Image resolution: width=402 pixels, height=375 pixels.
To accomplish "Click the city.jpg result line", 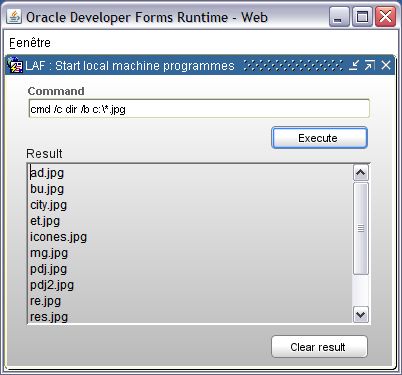I will pyautogui.click(x=48, y=205).
